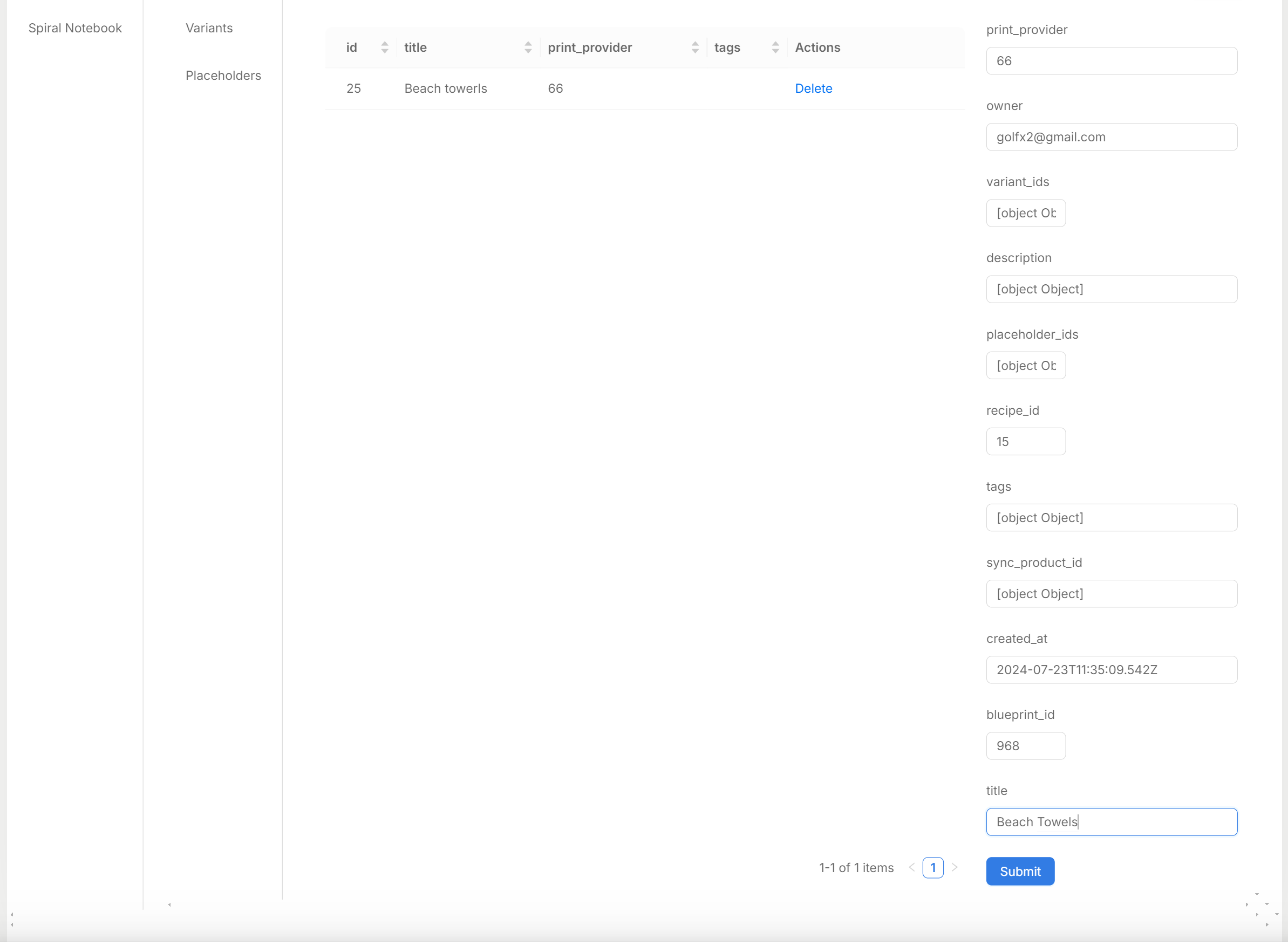1288x946 pixels.
Task: Open the Variants menu item
Action: coord(209,28)
